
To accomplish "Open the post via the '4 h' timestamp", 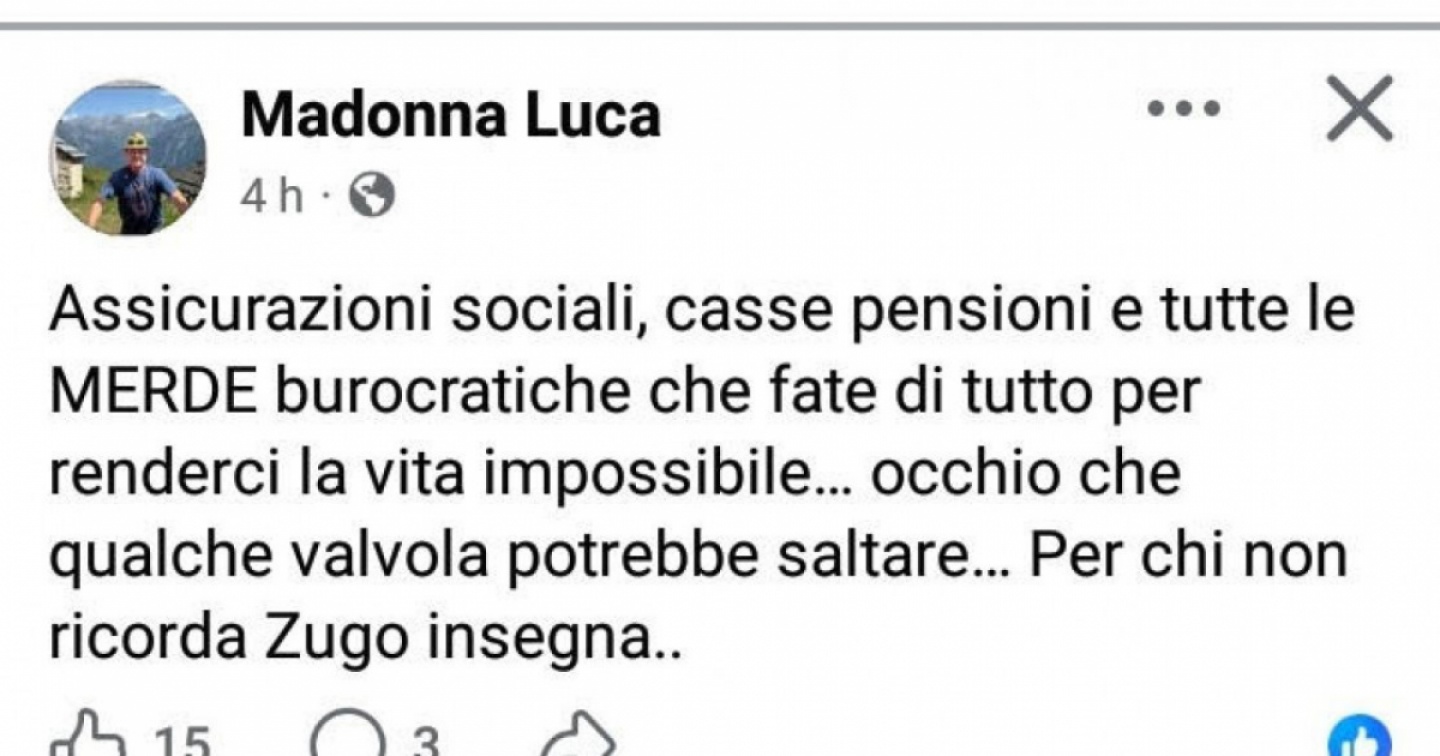I will click(272, 197).
